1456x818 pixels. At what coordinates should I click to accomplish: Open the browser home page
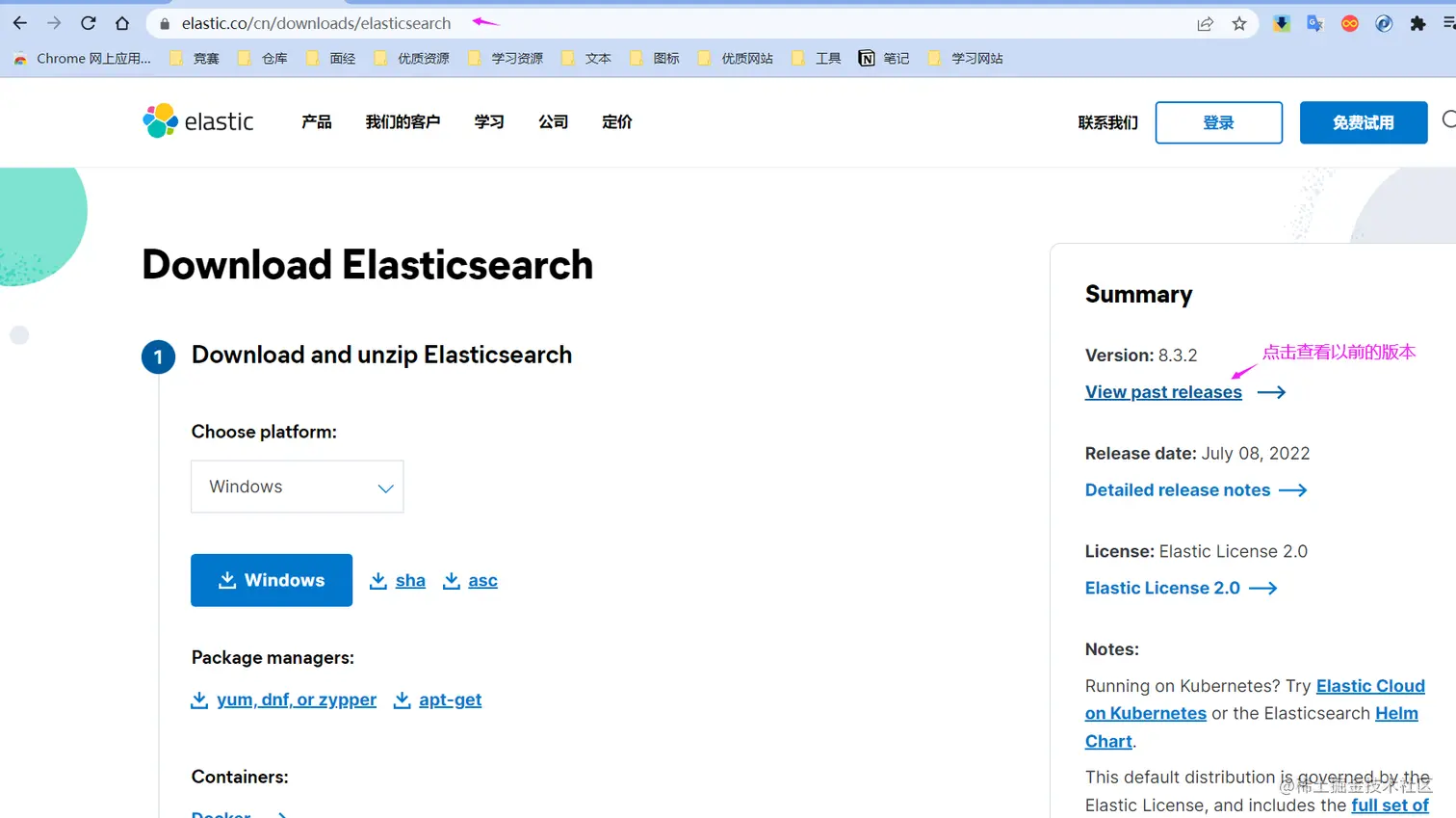pyautogui.click(x=122, y=23)
